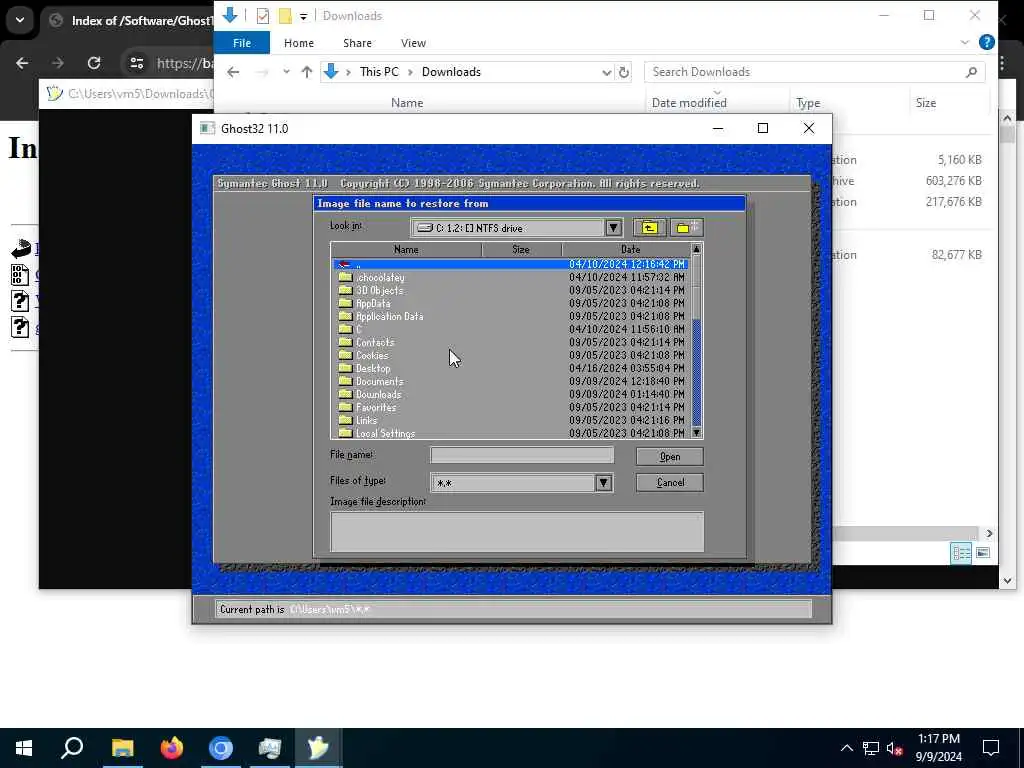Open the notification center
This screenshot has height=768, width=1024.
991,748
